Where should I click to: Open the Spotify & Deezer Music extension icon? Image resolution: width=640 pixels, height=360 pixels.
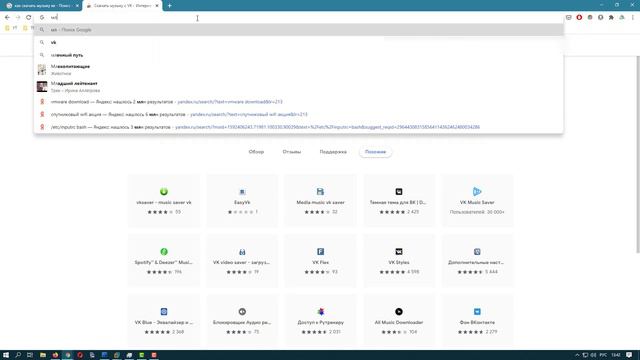pos(164,251)
